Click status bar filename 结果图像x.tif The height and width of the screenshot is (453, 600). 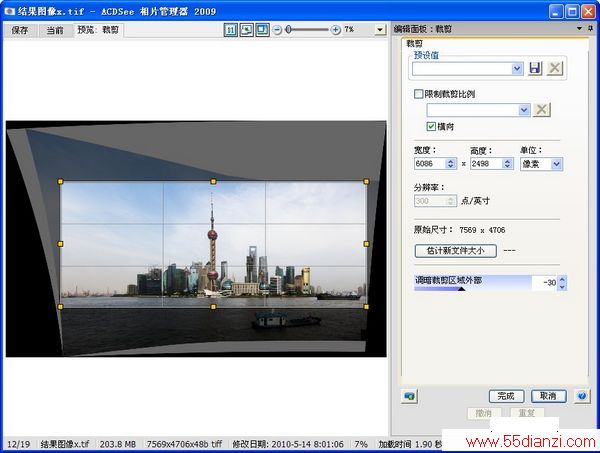coord(65,444)
